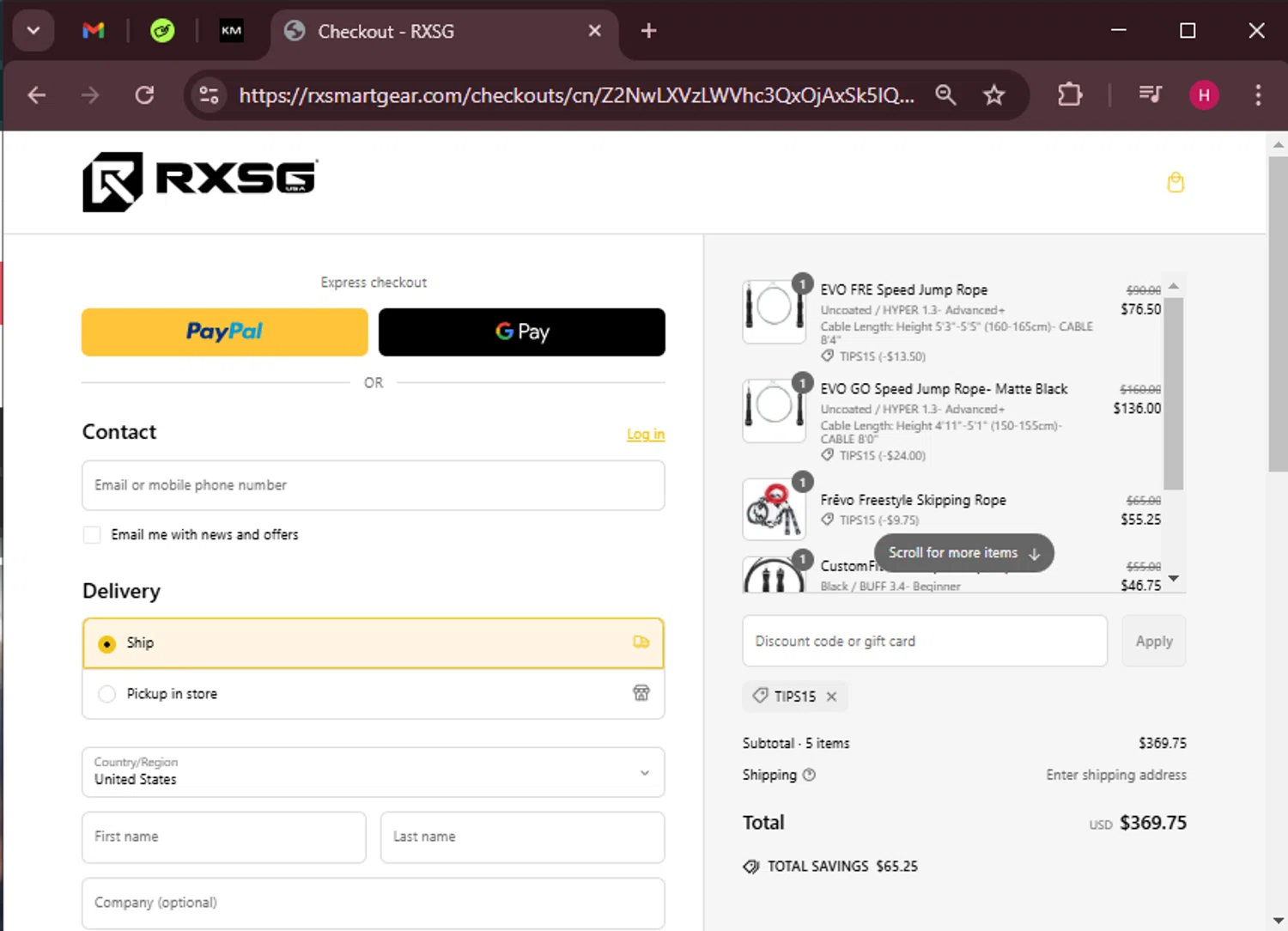
Task: Focus the Discount code or gift card field
Action: (925, 642)
